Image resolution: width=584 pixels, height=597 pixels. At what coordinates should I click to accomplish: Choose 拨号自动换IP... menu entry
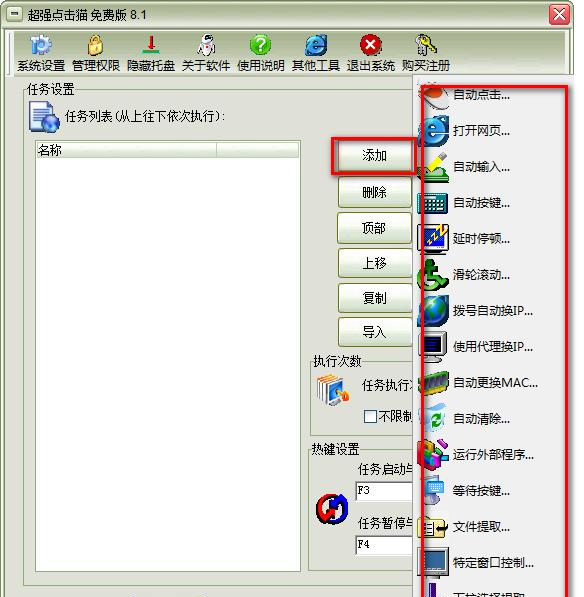pyautogui.click(x=493, y=311)
